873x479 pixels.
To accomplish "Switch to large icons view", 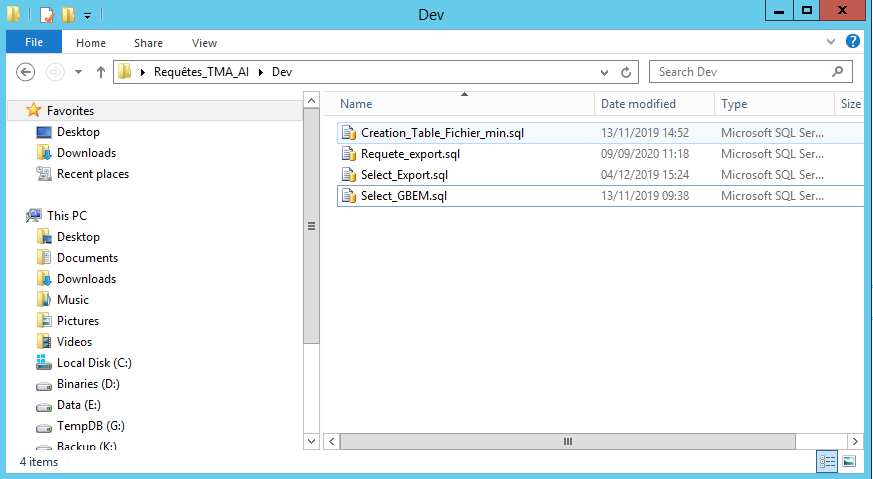I will click(849, 461).
